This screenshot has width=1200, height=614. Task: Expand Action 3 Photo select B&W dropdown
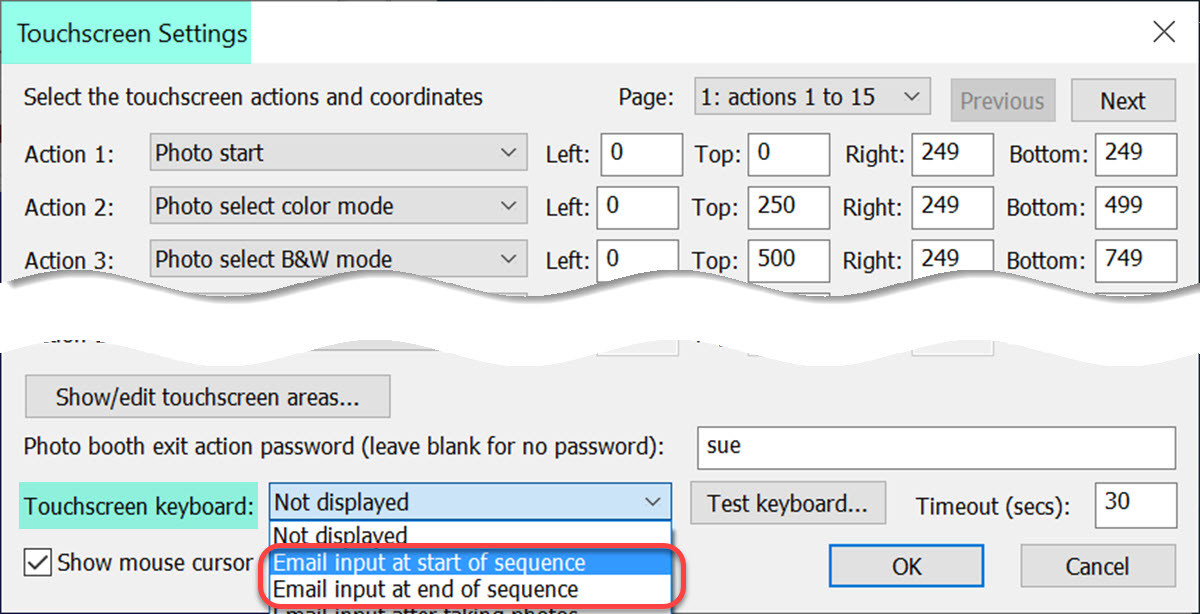pyautogui.click(x=337, y=260)
